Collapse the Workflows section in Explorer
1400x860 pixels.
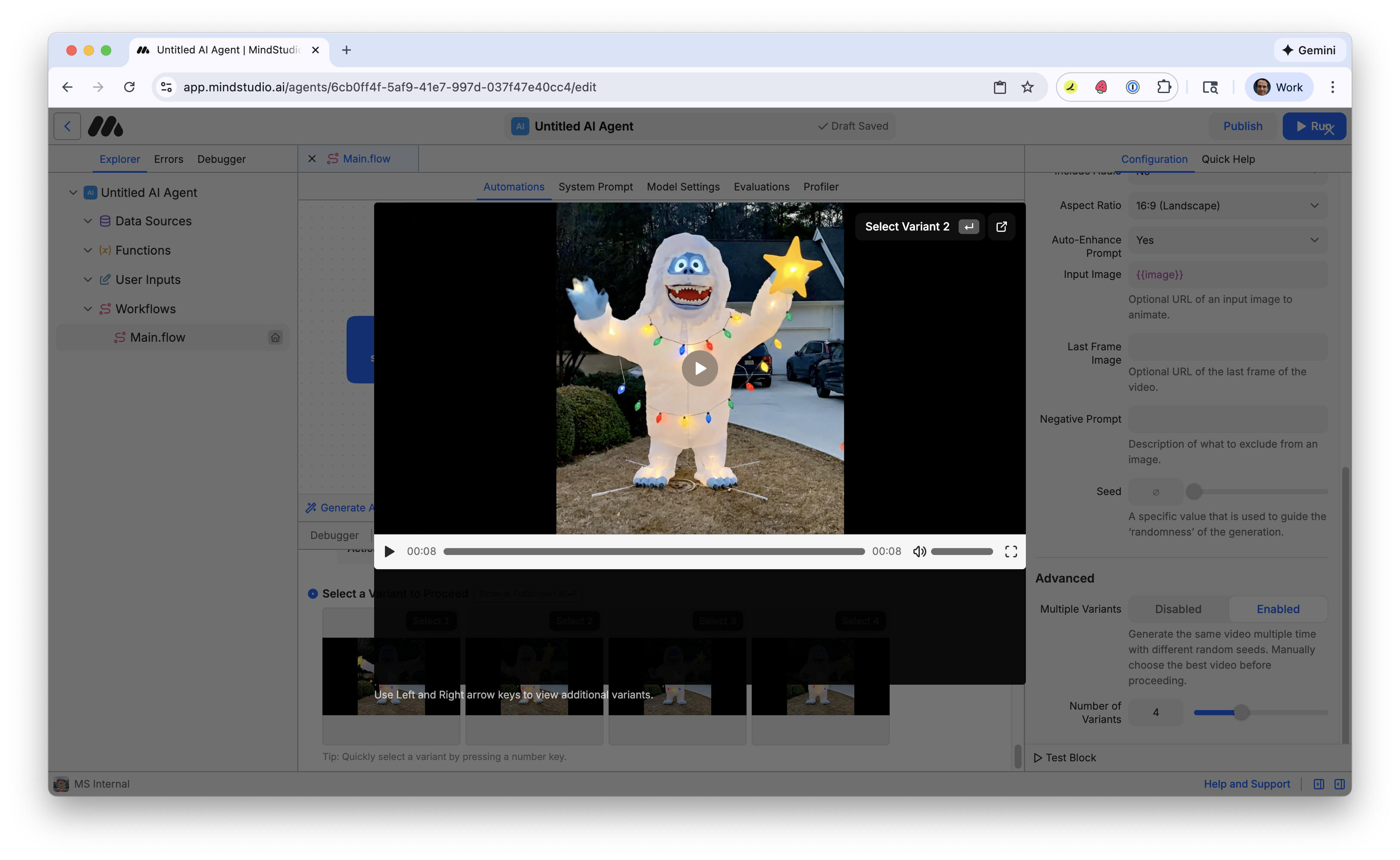[87, 309]
